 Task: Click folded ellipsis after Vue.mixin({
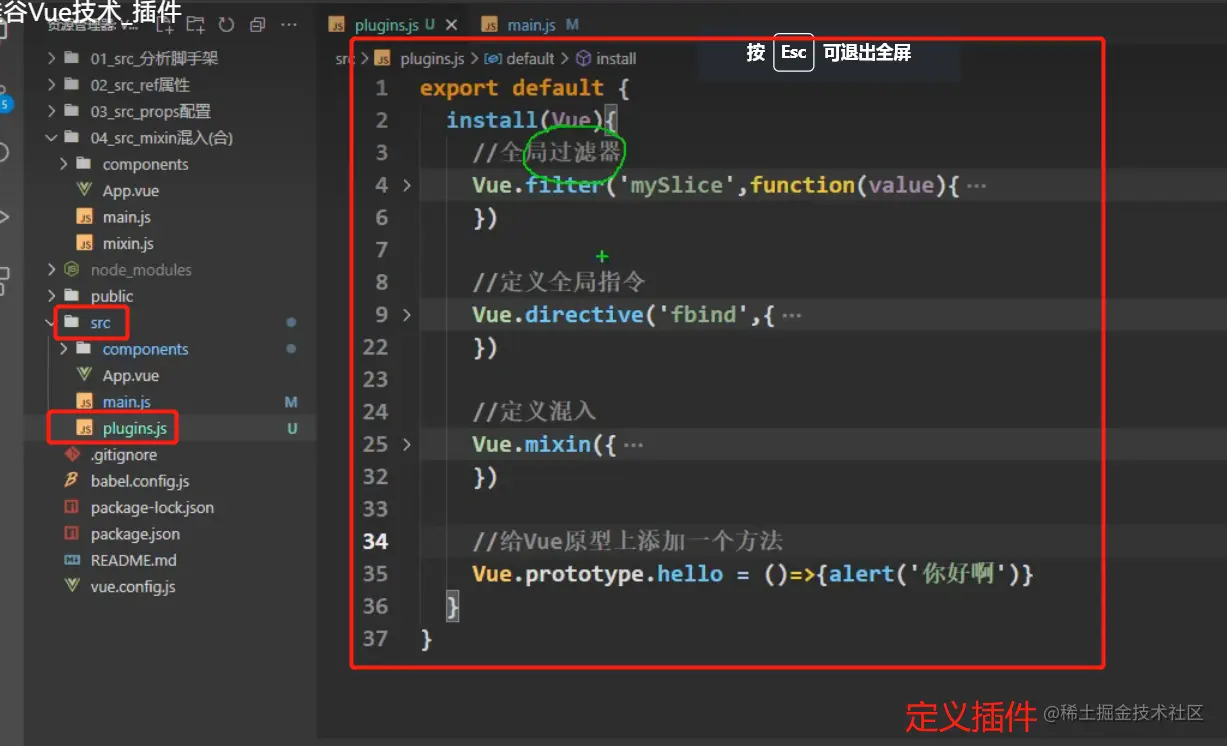click(x=632, y=445)
